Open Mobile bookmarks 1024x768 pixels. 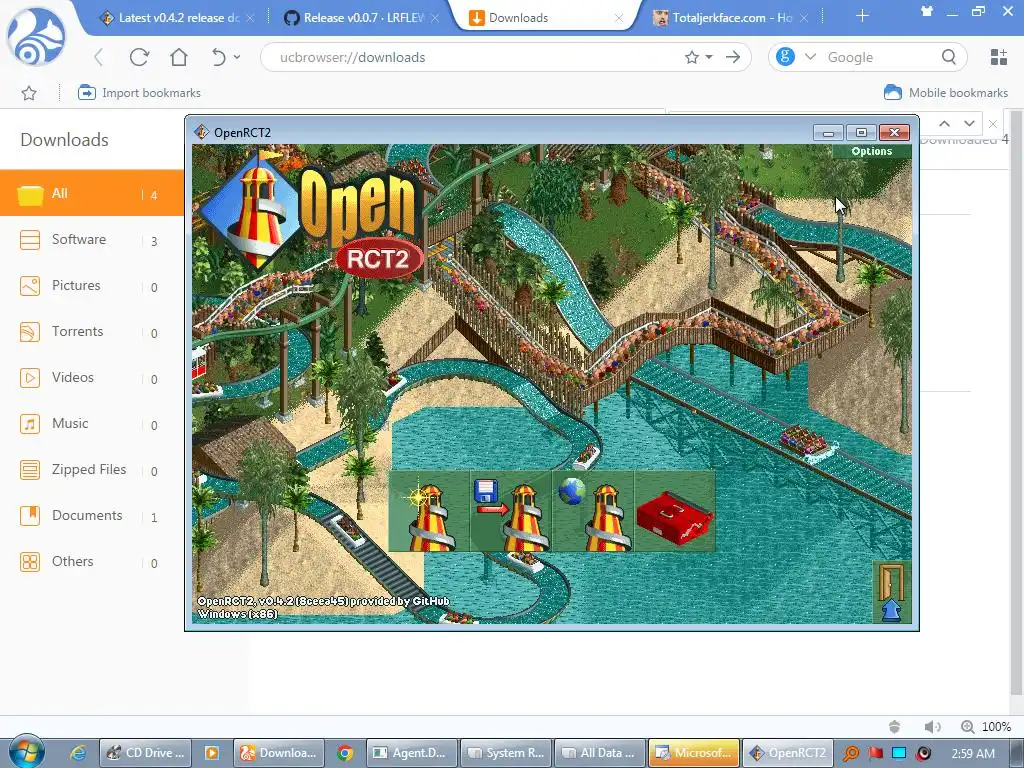pyautogui.click(x=946, y=93)
